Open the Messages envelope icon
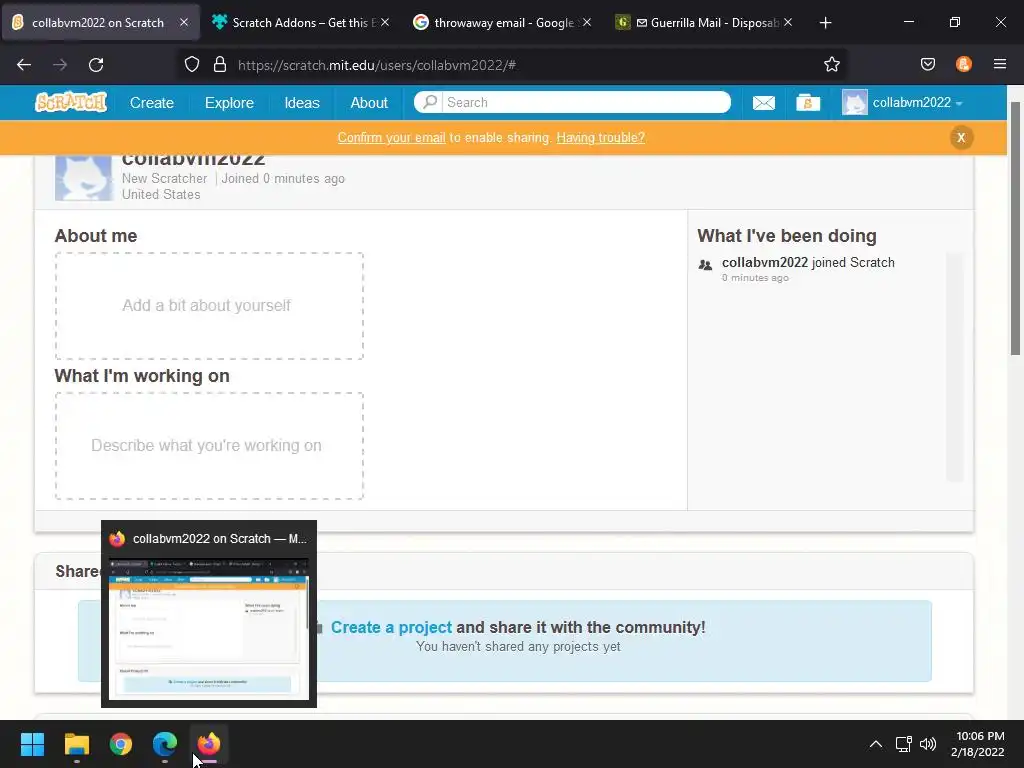 [763, 103]
